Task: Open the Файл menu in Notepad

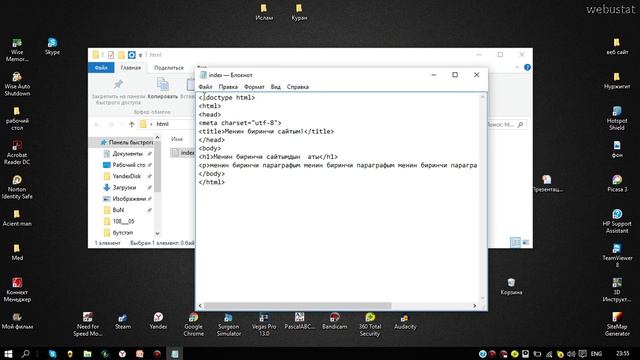Action: click(x=205, y=87)
